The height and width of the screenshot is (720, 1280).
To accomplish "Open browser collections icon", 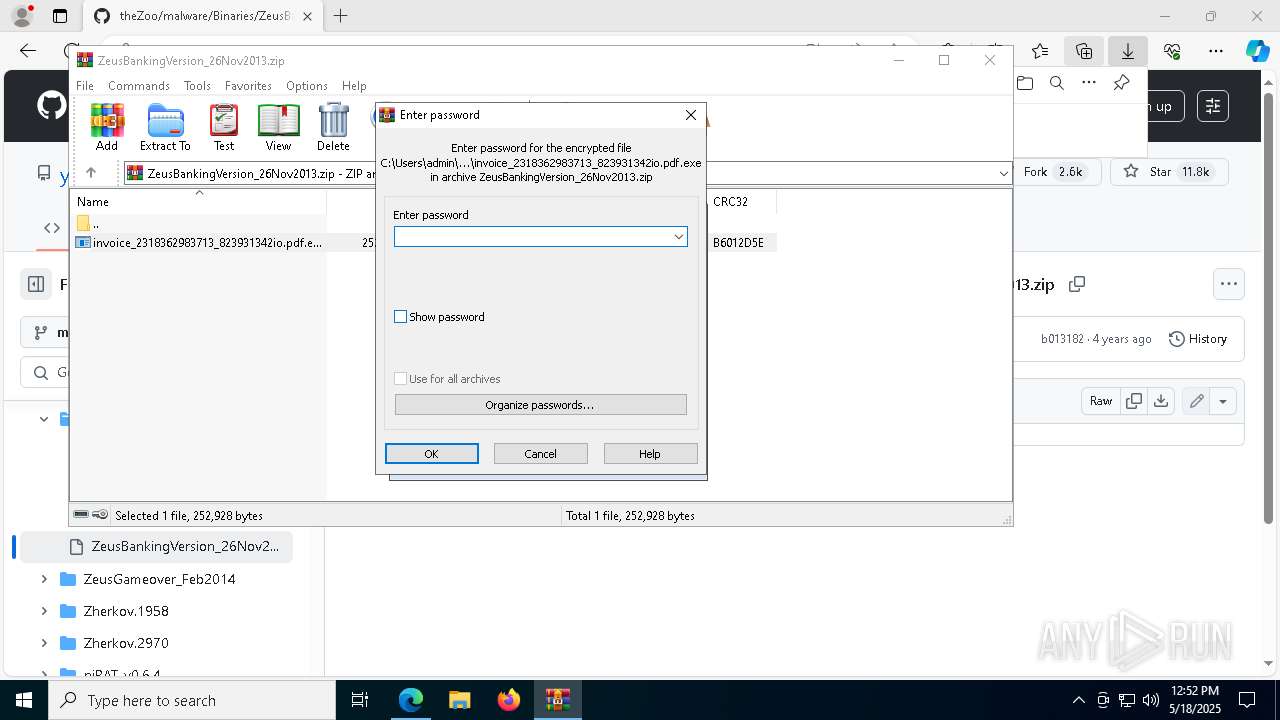I will point(1084,51).
